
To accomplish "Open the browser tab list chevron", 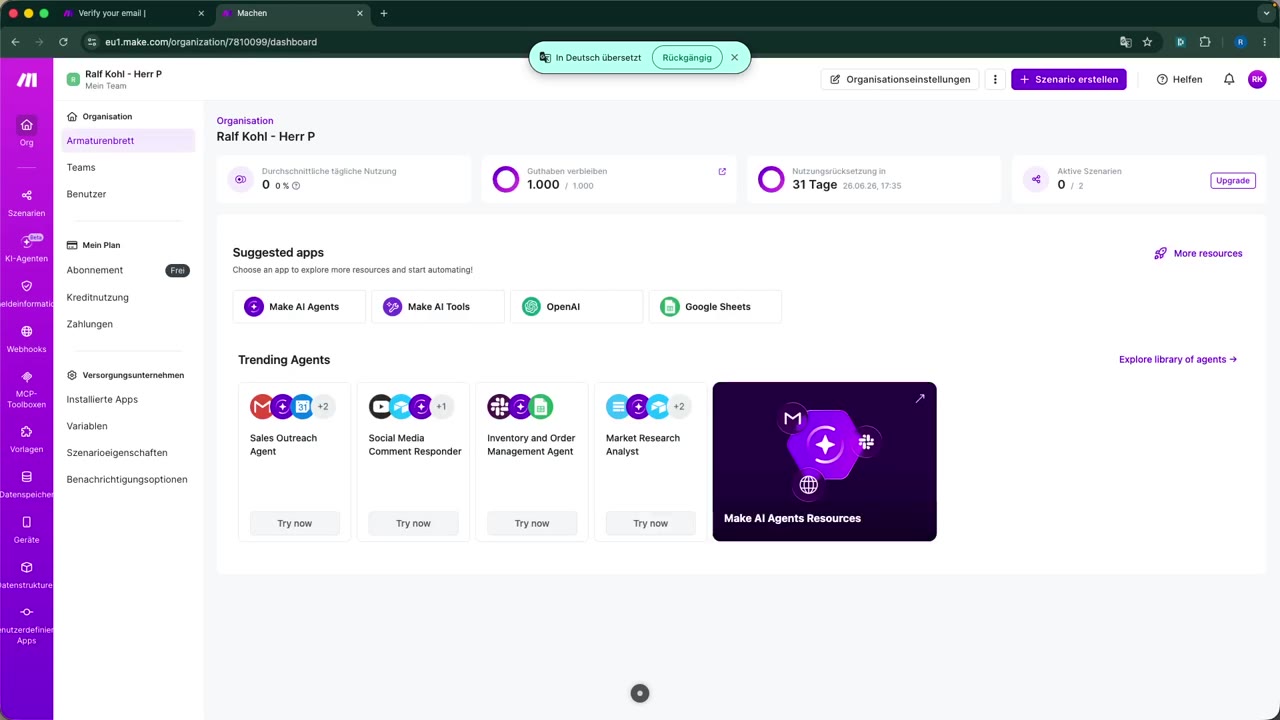I will [1266, 13].
